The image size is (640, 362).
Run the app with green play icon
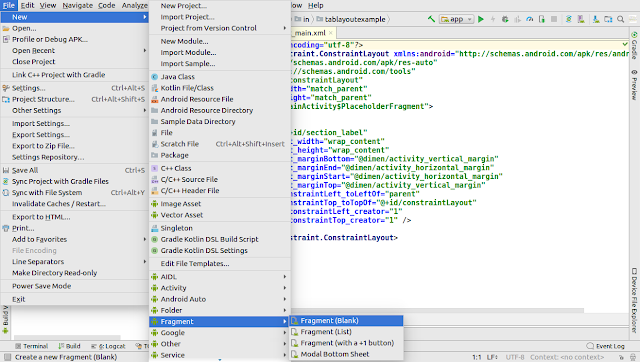(x=481, y=19)
